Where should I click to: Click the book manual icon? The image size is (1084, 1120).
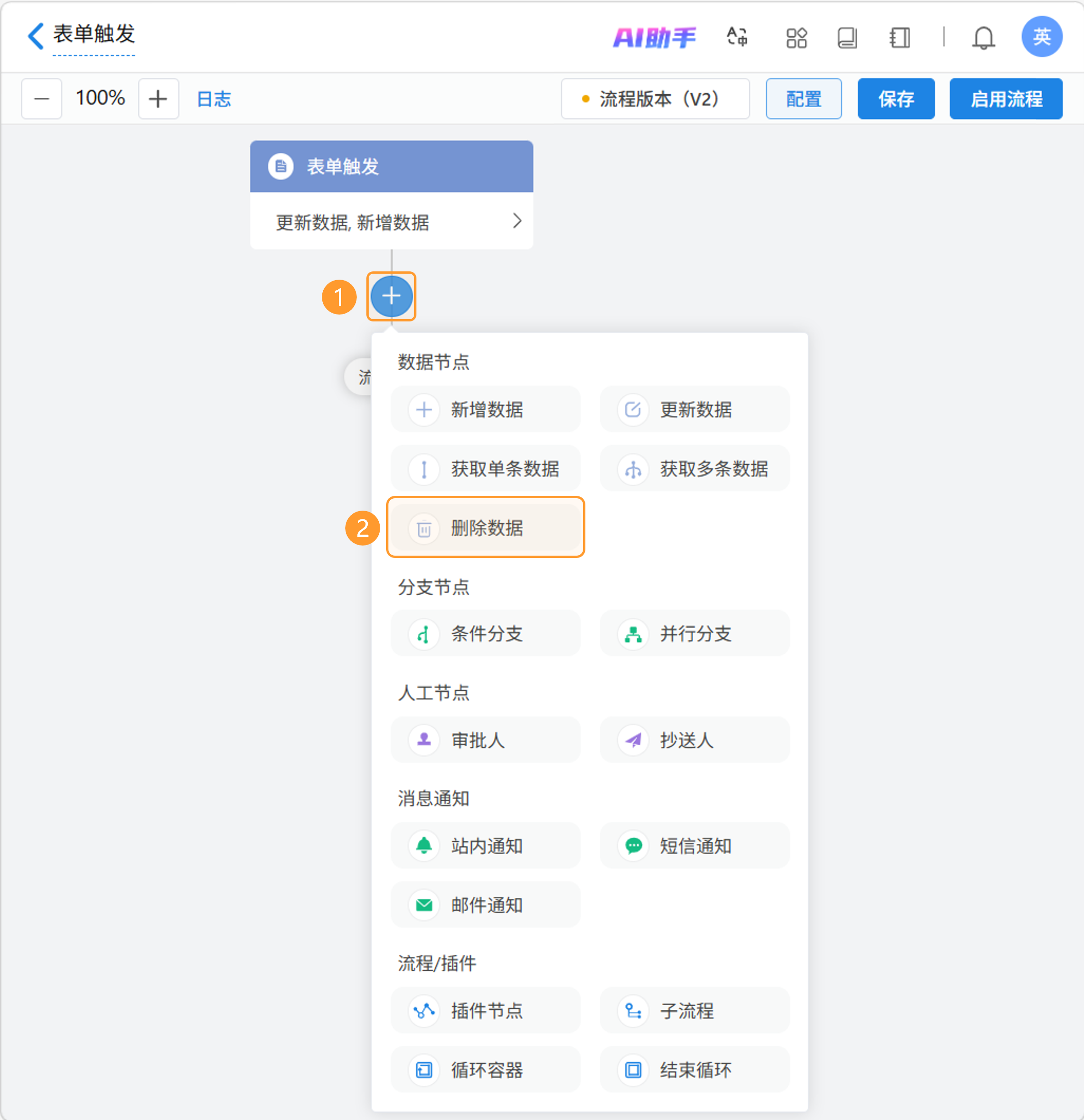click(x=847, y=38)
